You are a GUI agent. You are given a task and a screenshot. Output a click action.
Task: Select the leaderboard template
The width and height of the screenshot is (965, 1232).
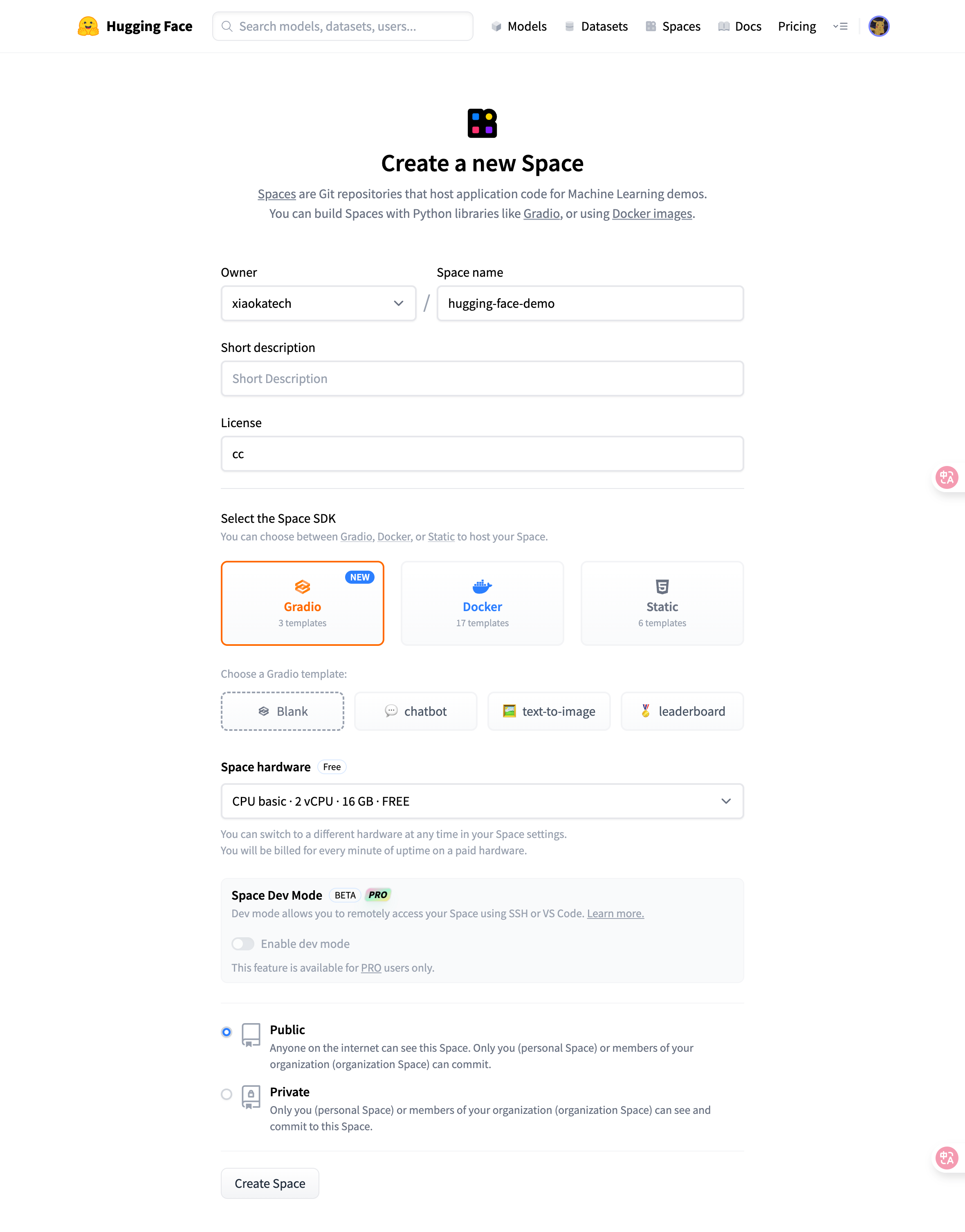pos(682,711)
